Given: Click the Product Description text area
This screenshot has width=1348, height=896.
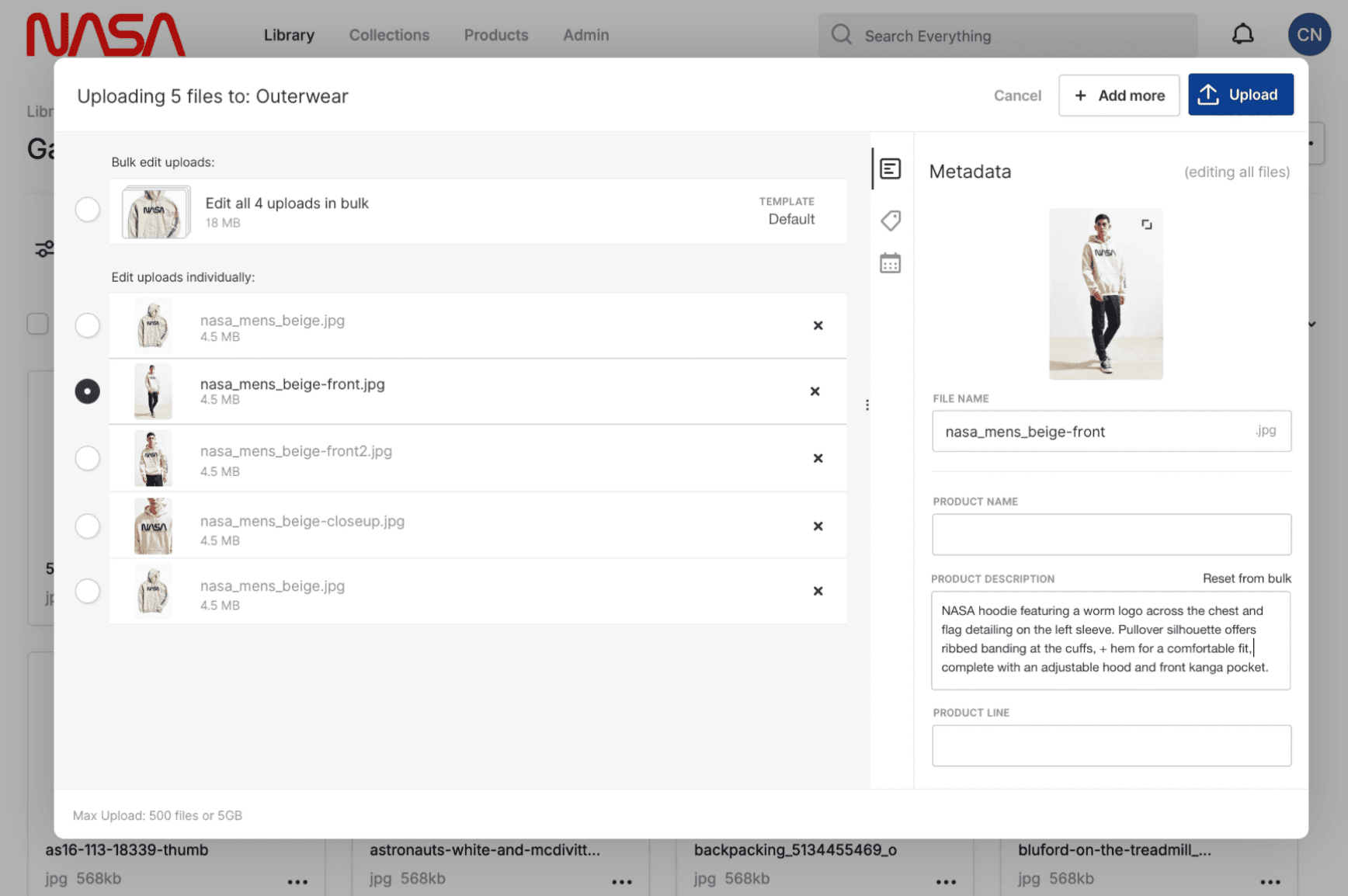Looking at the screenshot, I should [x=1110, y=641].
